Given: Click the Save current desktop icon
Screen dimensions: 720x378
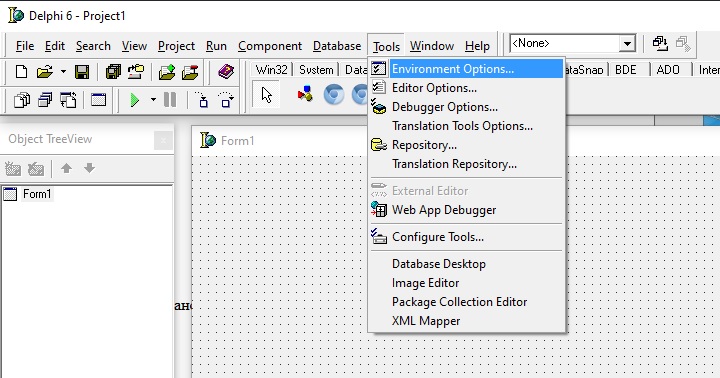Looking at the screenshot, I should pos(660,44).
